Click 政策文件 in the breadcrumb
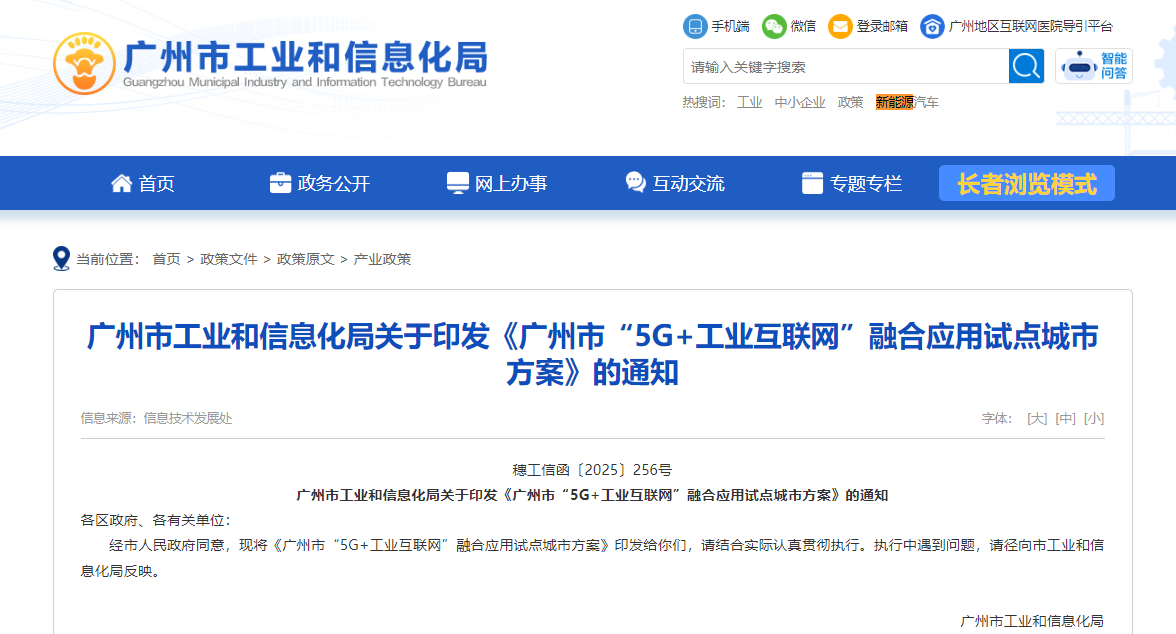1176x634 pixels. click(x=229, y=259)
